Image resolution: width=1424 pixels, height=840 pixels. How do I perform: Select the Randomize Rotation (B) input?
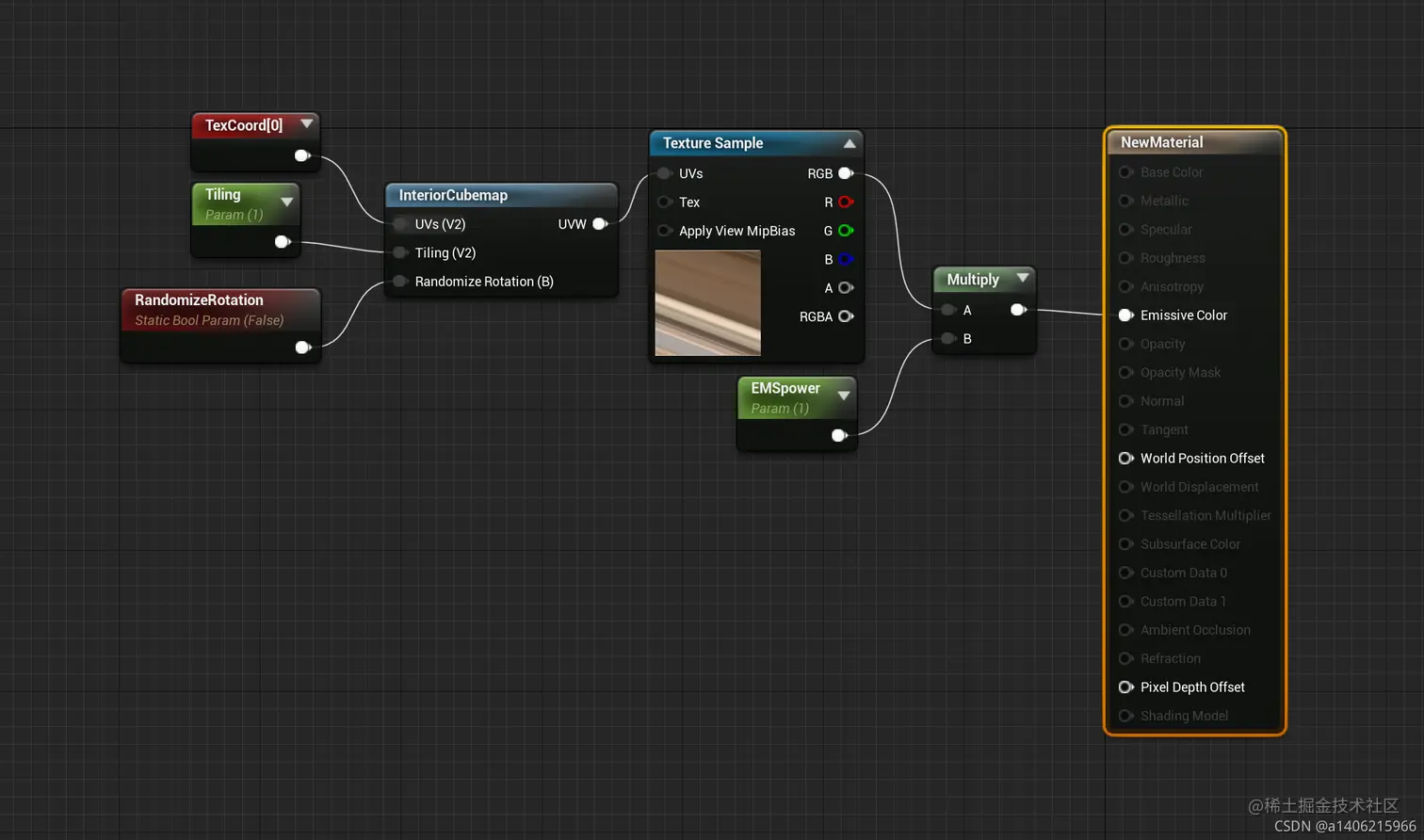pos(401,281)
